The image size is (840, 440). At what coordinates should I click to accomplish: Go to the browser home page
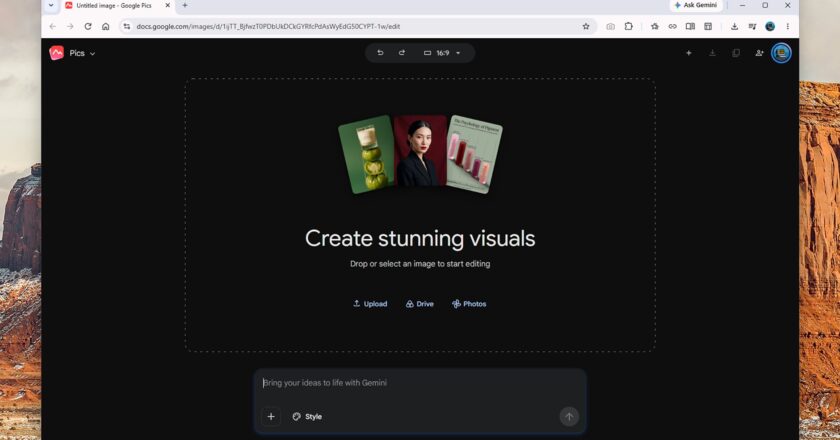tap(106, 26)
